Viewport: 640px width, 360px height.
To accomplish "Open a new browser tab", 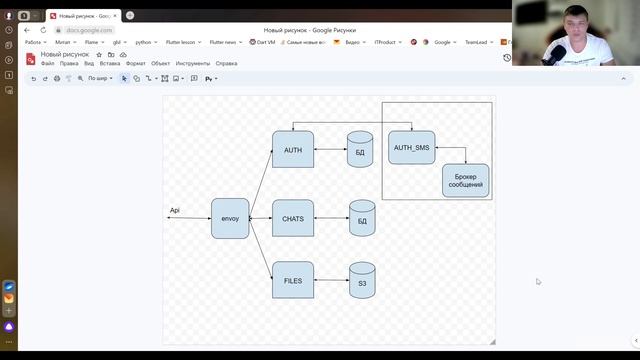I will 130,16.
